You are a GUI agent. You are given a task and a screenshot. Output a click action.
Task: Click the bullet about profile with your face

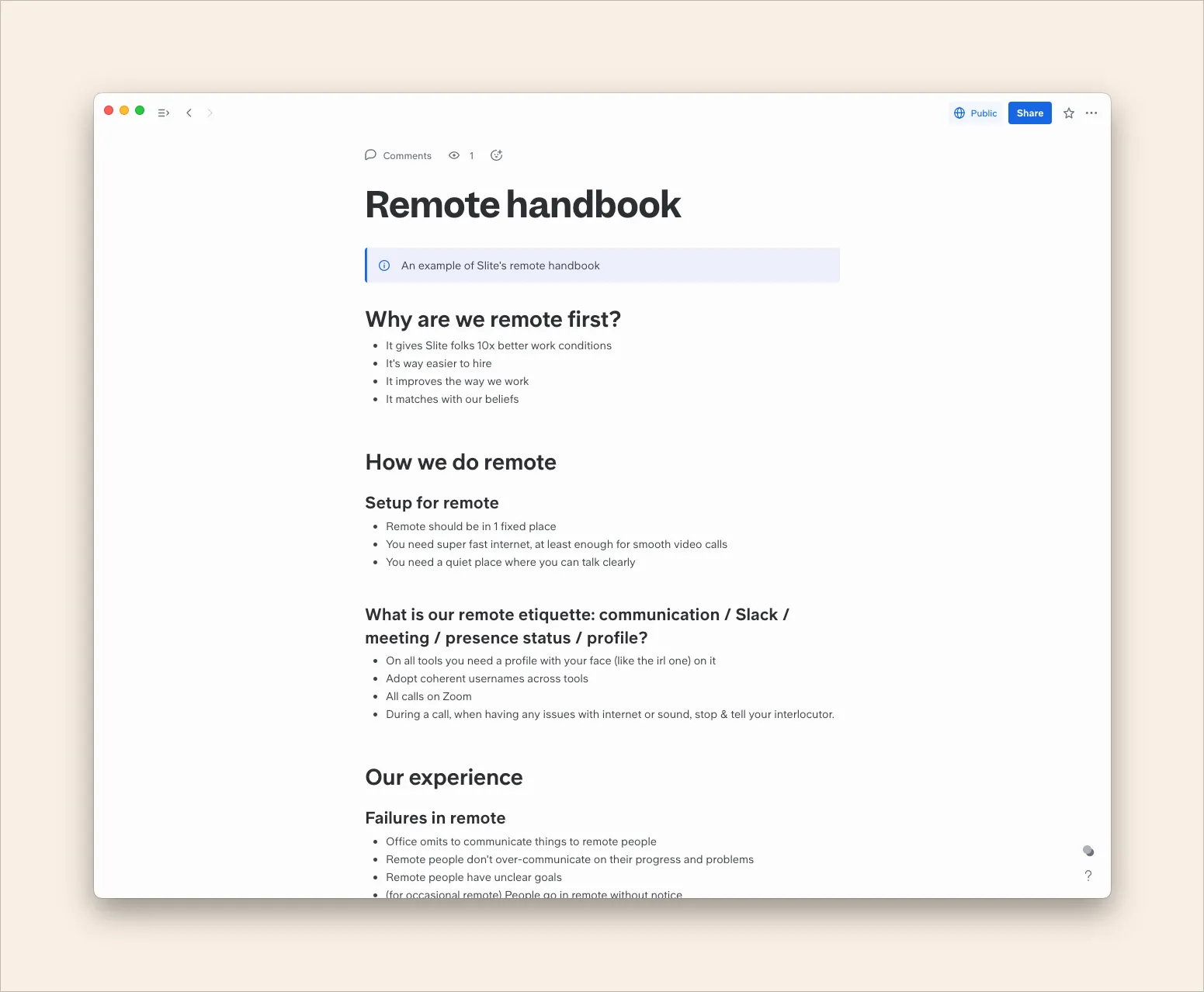(550, 661)
